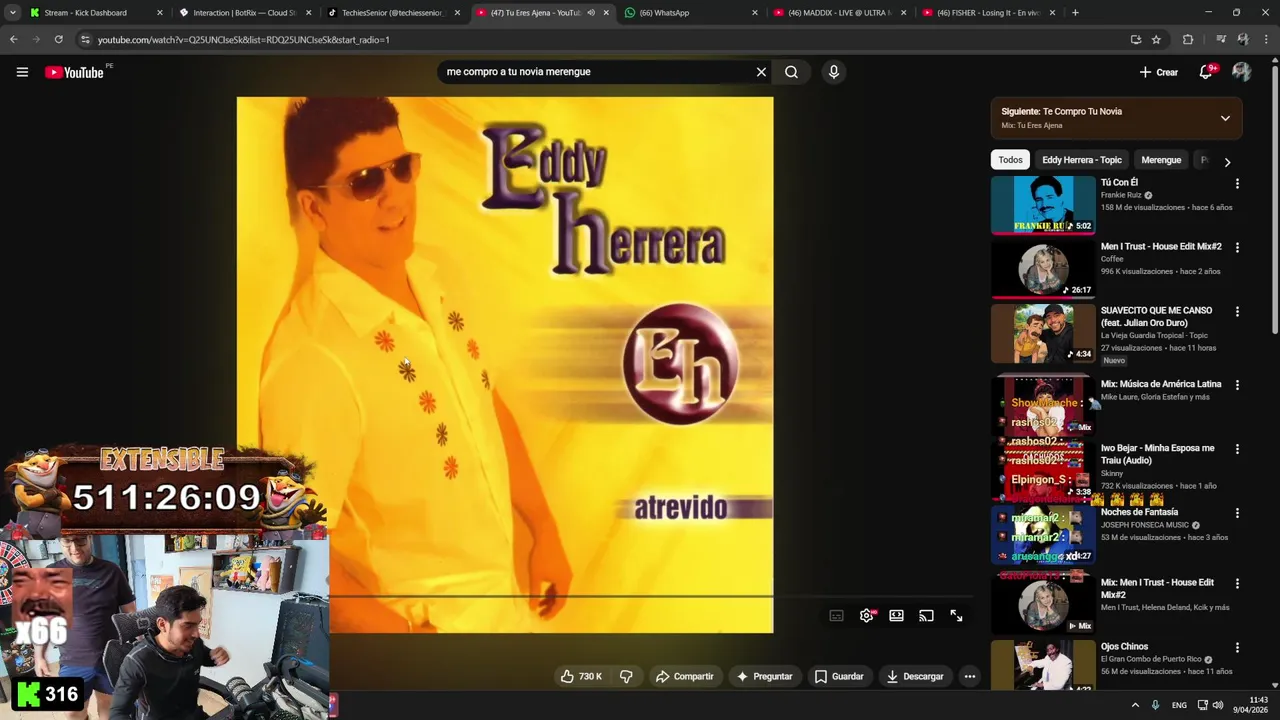Show hidden system tray icons chevron

[x=1135, y=705]
